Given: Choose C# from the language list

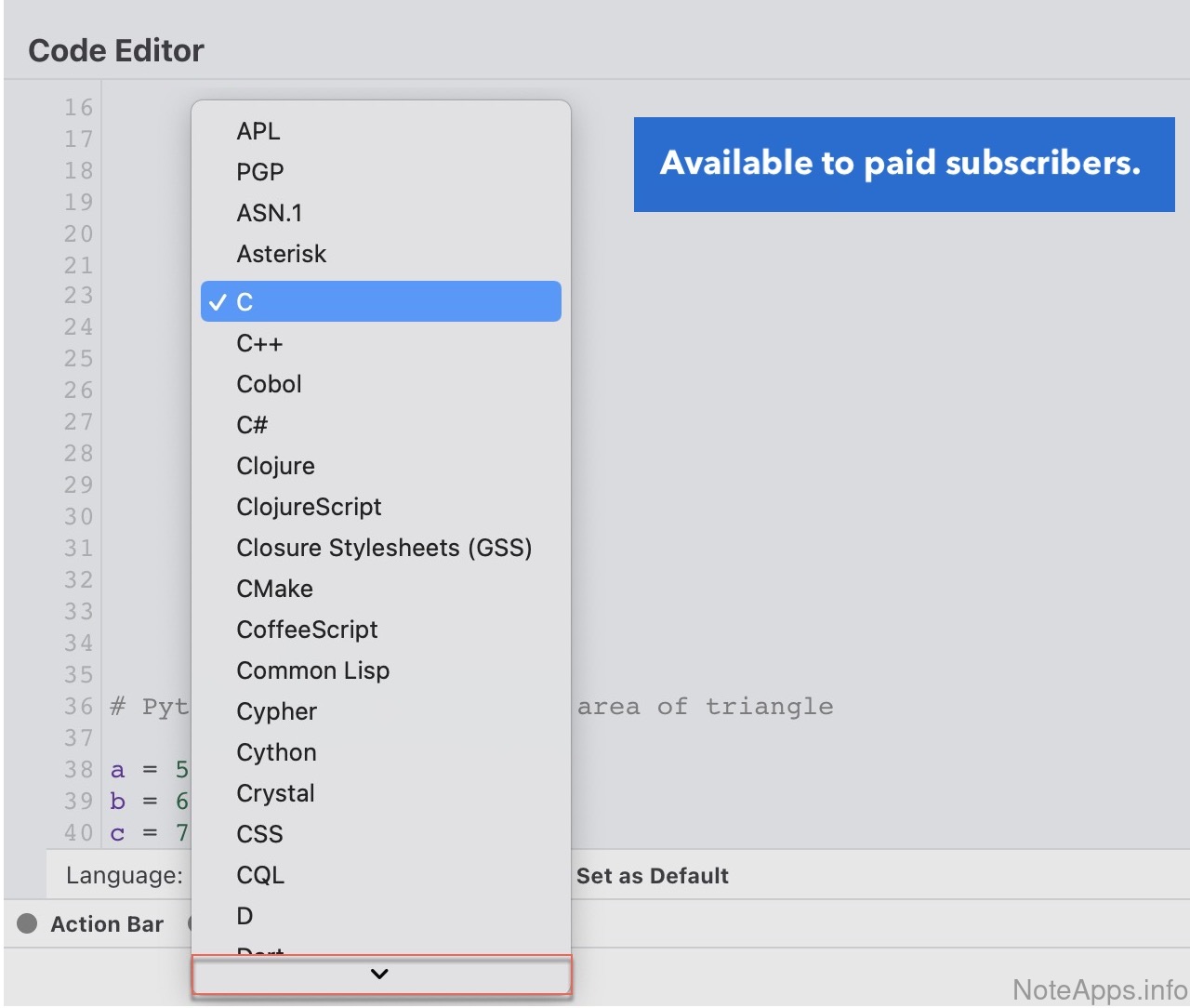Looking at the screenshot, I should tap(252, 425).
